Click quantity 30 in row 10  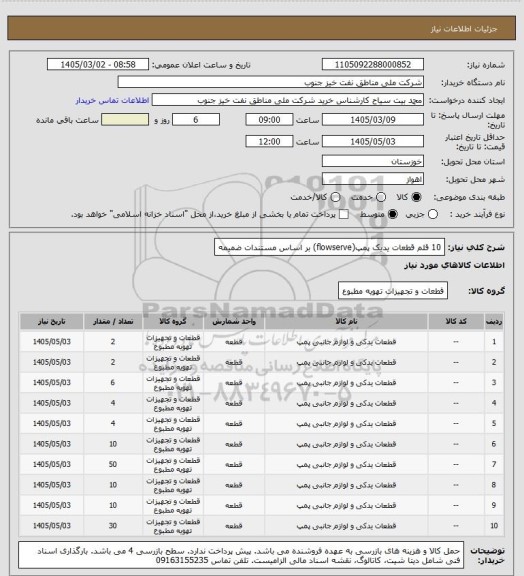point(113,526)
